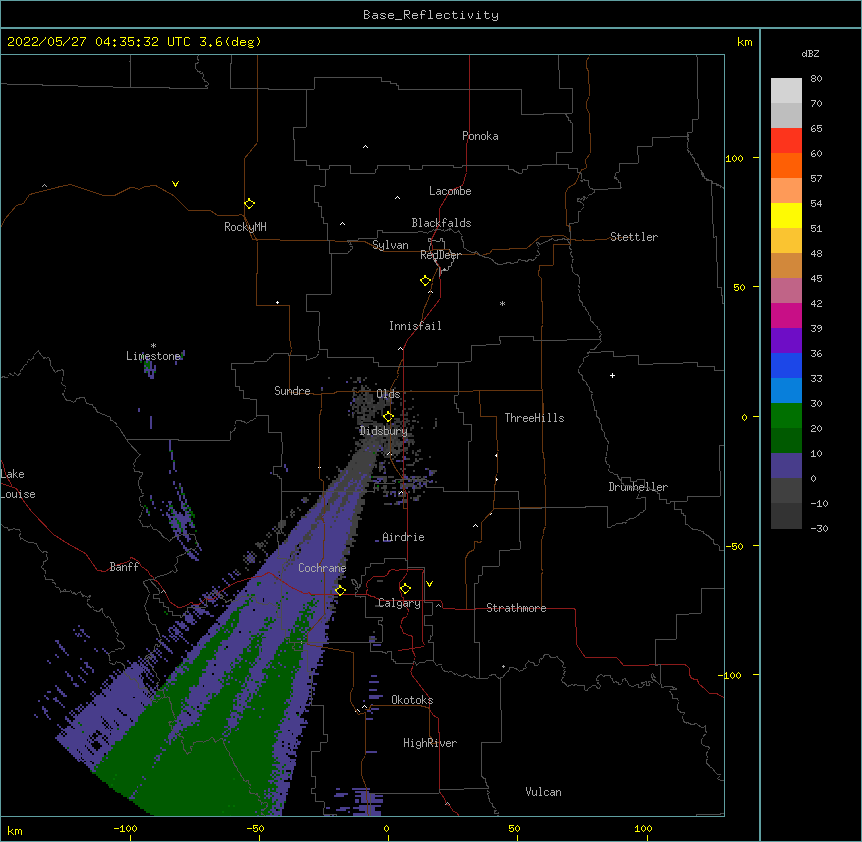The height and width of the screenshot is (842, 862).
Task: Click the yellow diamond marker south of Cochrane
Action: [340, 590]
